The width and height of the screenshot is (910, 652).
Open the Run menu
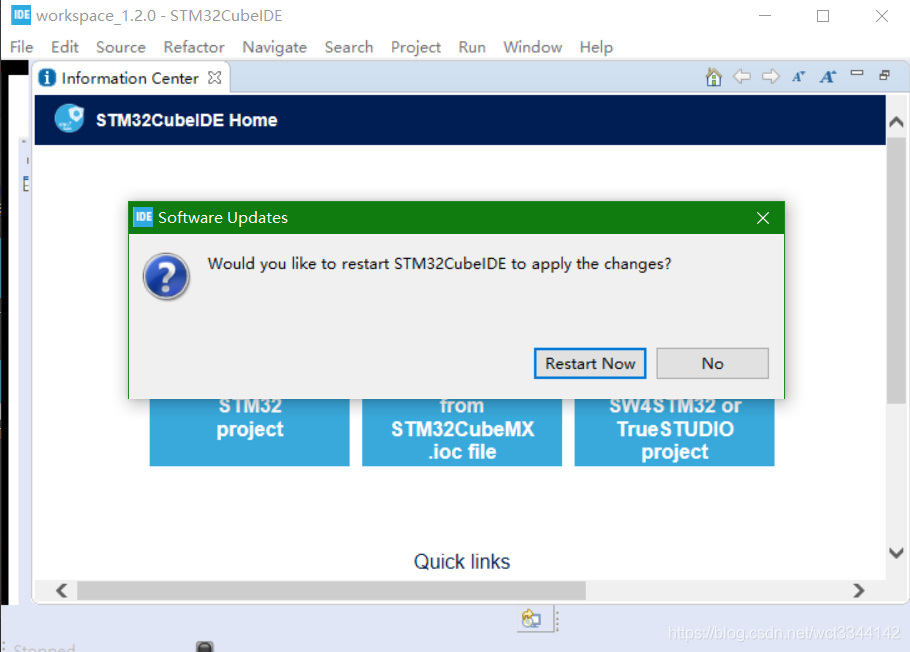point(472,47)
